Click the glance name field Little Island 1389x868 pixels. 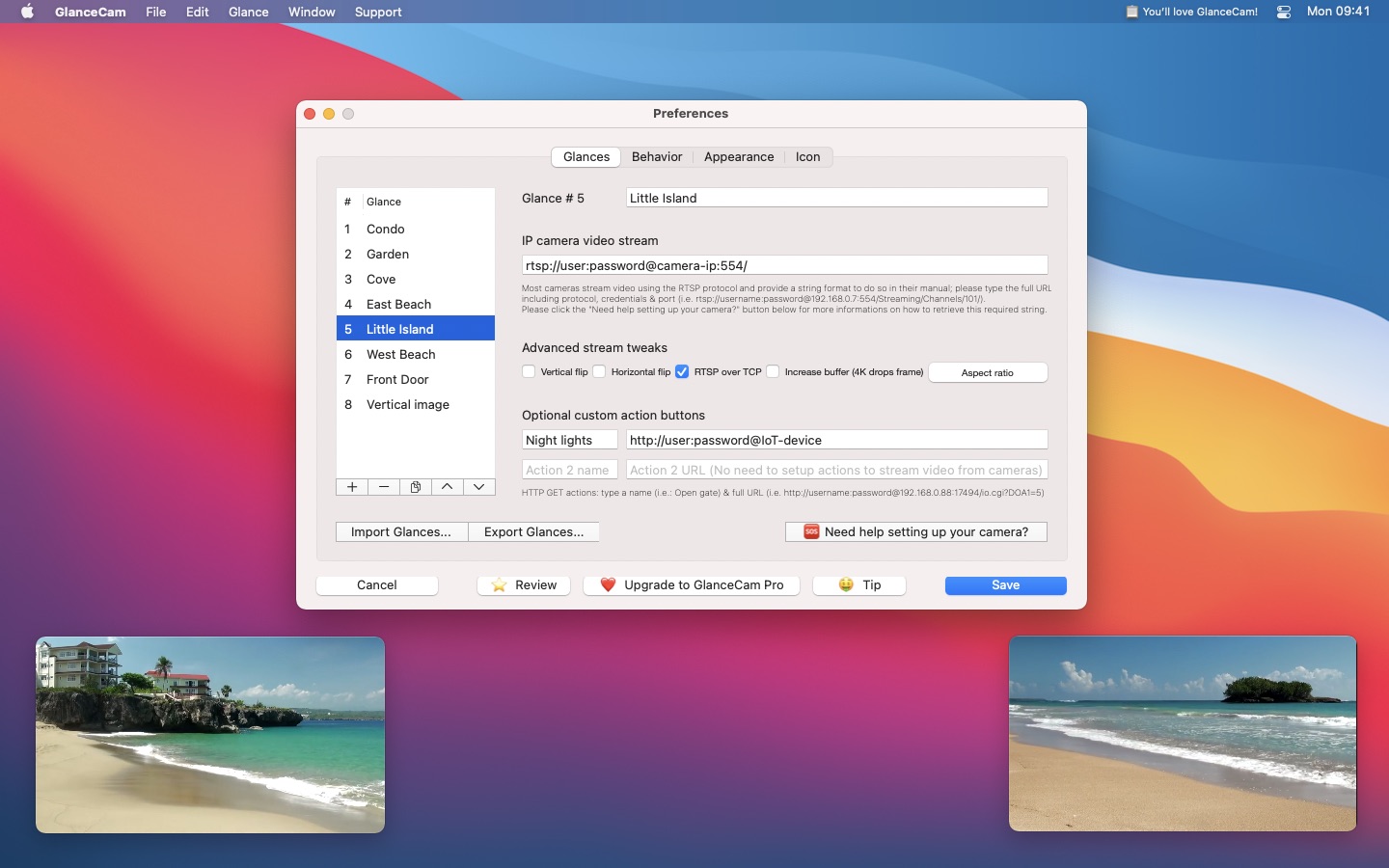click(x=836, y=198)
